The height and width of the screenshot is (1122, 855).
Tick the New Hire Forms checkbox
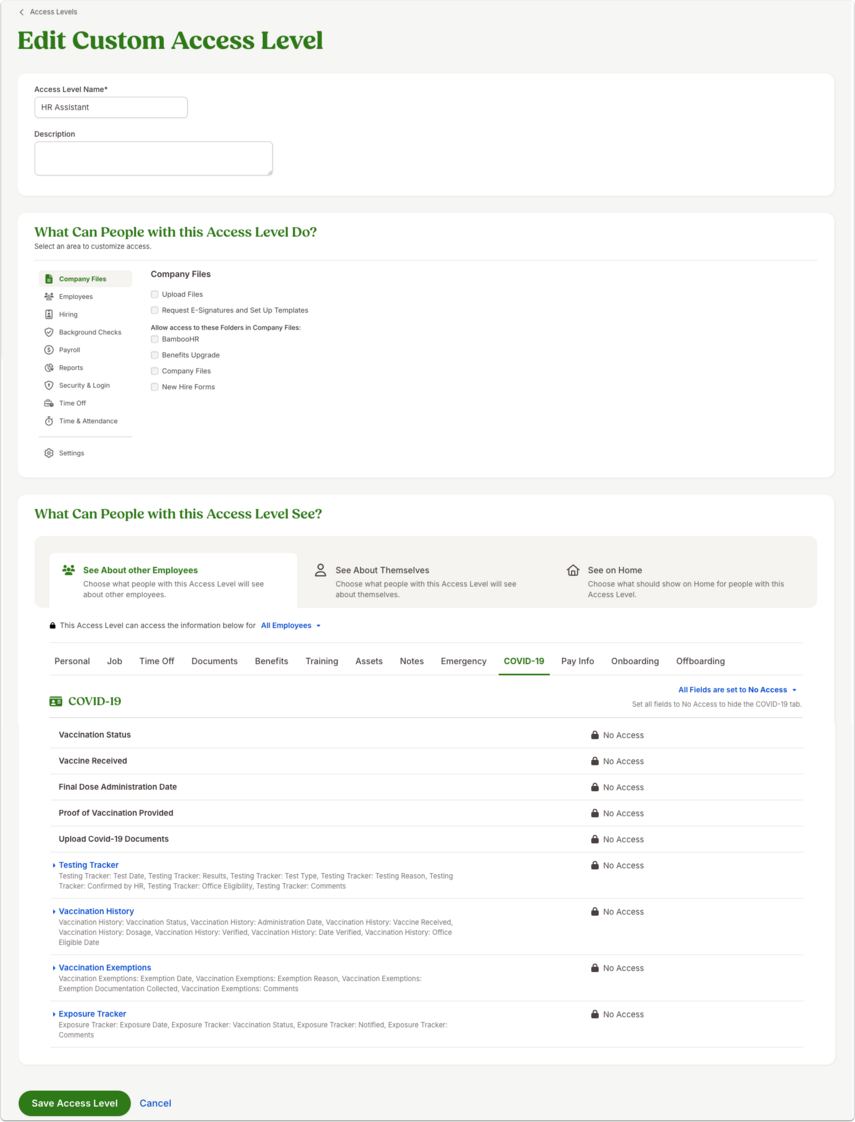[x=155, y=387]
